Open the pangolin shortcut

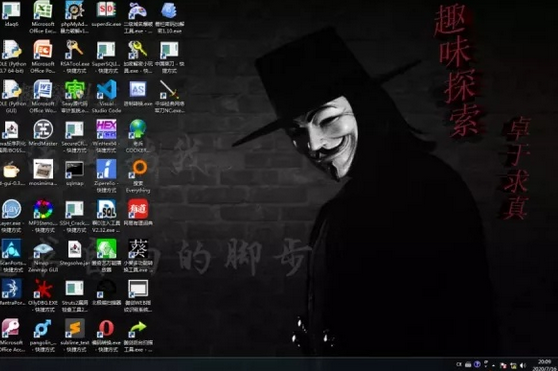coord(43,336)
